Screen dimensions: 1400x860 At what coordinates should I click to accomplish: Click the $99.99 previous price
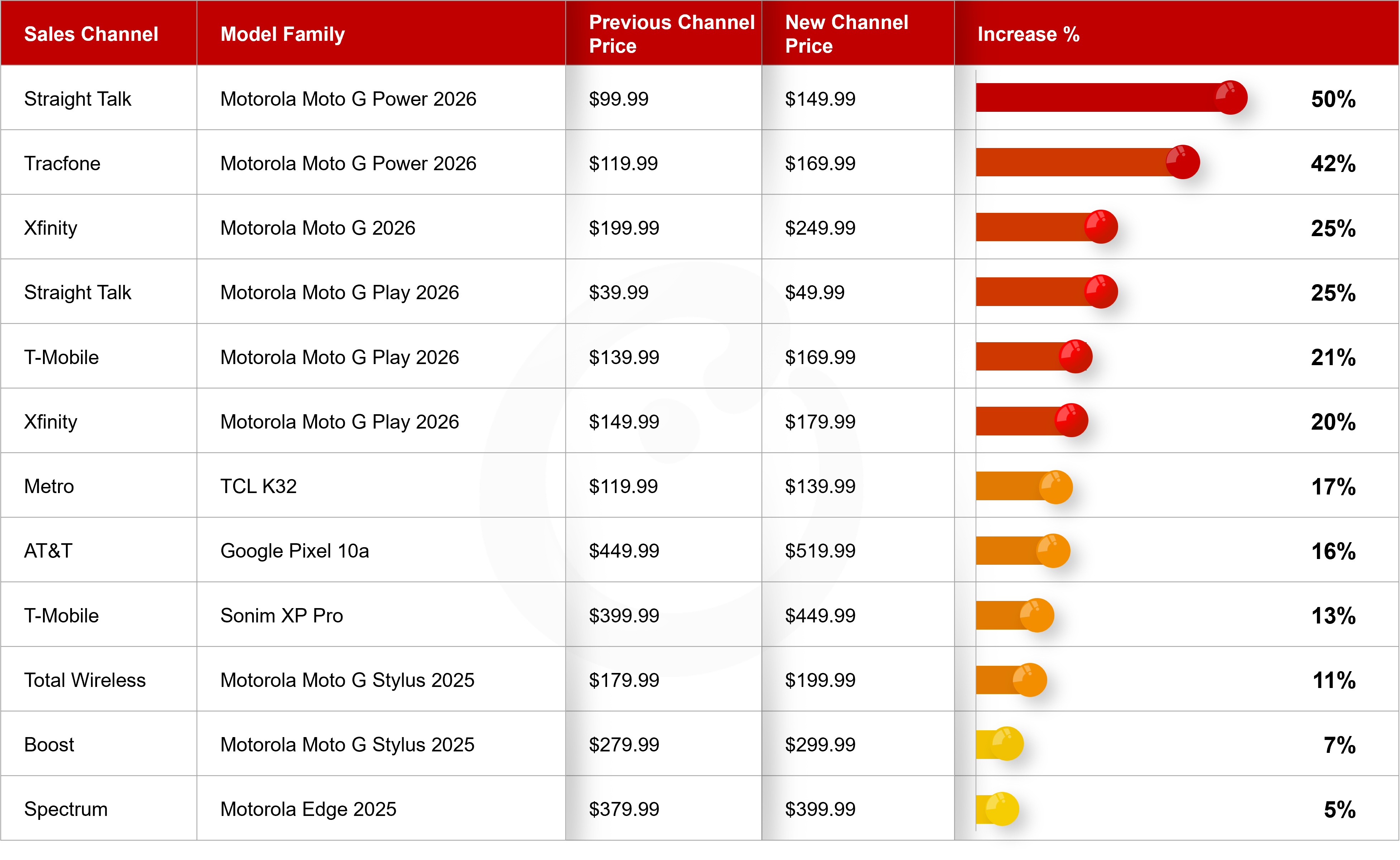pyautogui.click(x=619, y=99)
